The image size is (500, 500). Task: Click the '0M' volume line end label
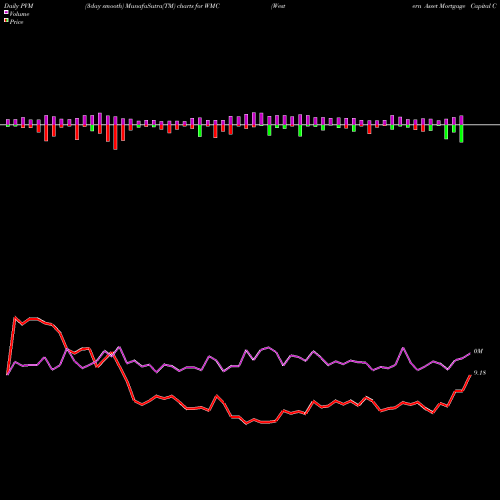point(478,351)
